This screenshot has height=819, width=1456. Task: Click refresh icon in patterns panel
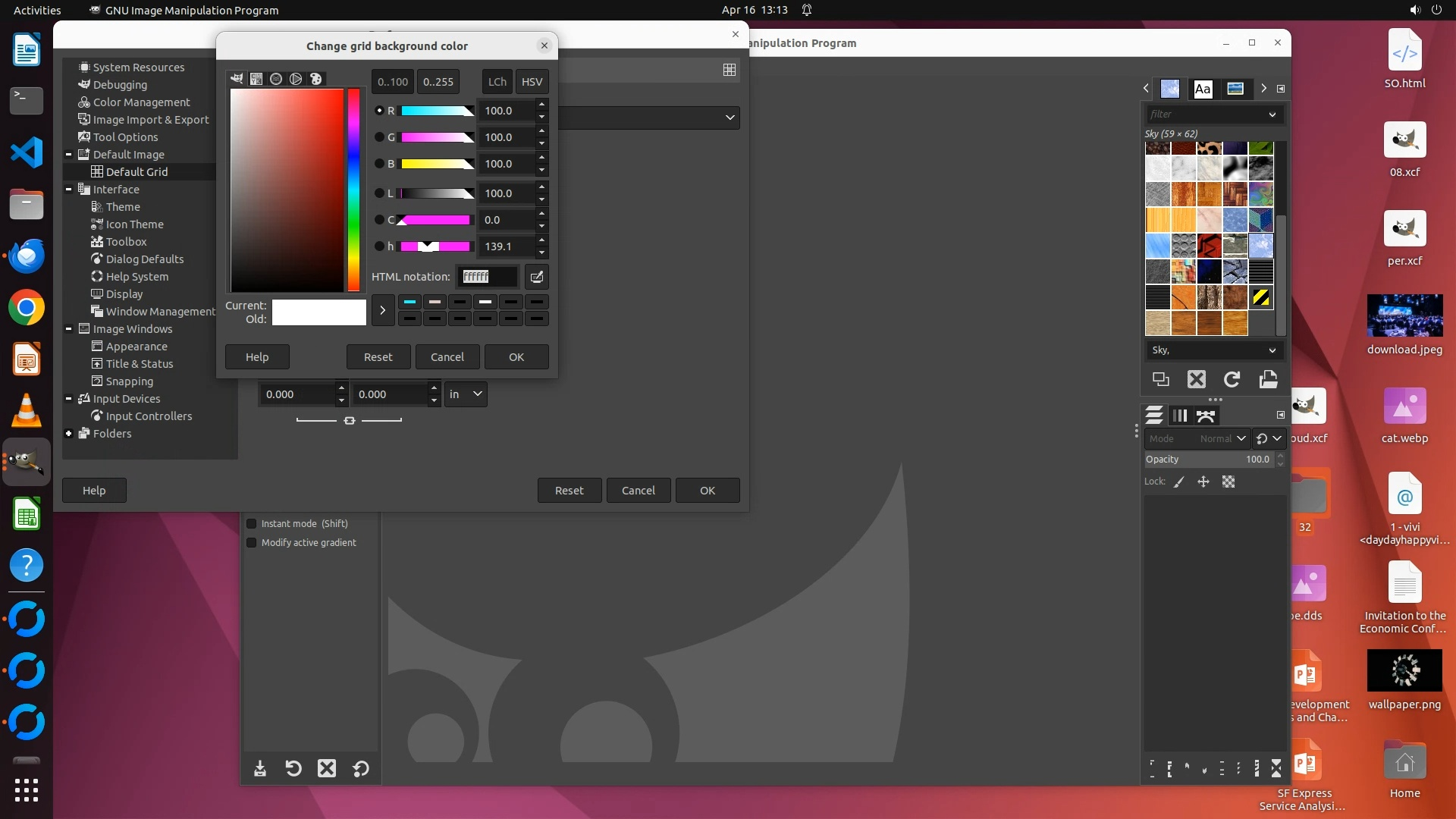click(x=1232, y=379)
